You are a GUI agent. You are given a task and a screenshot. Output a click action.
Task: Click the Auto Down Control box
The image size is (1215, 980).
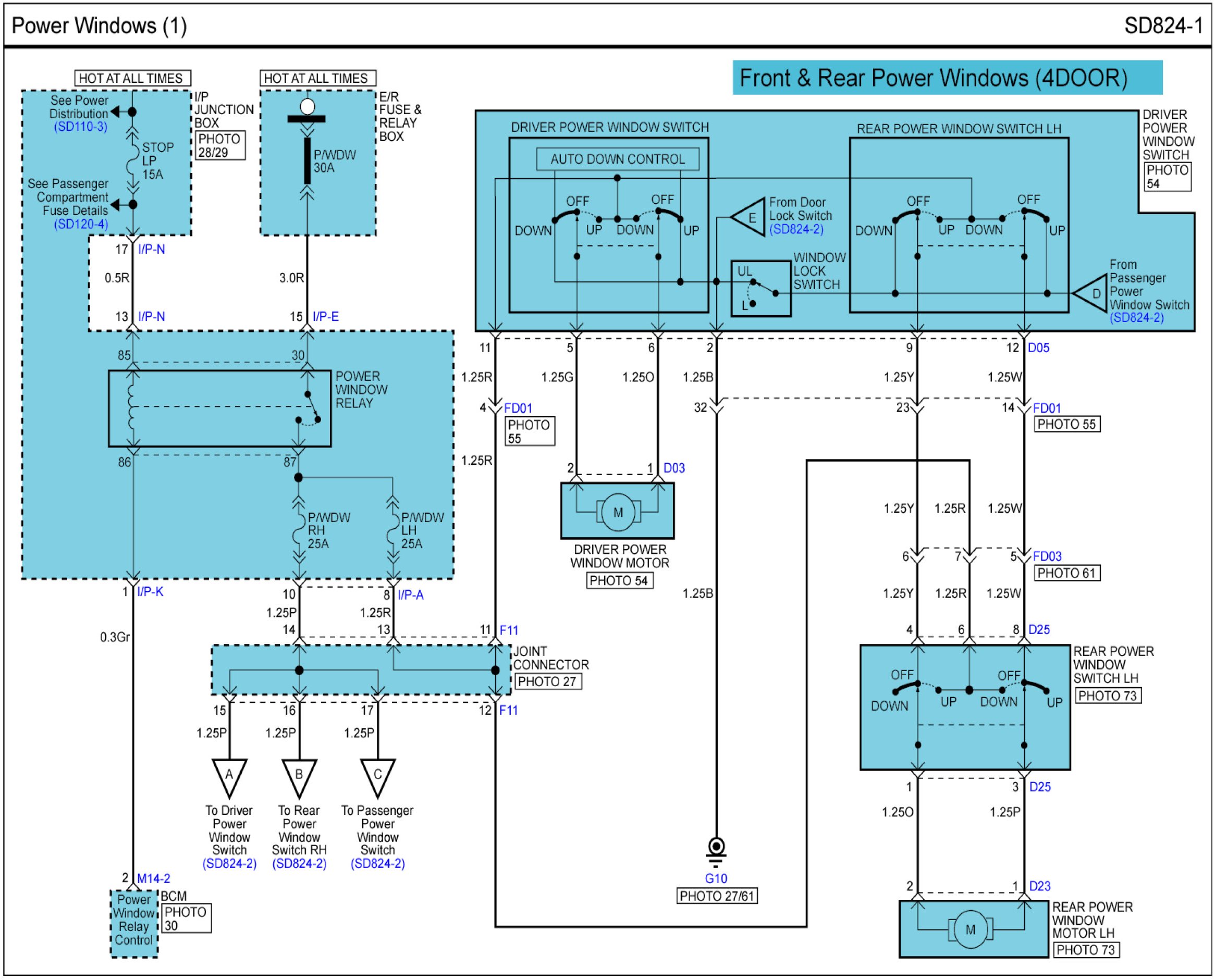point(617,159)
